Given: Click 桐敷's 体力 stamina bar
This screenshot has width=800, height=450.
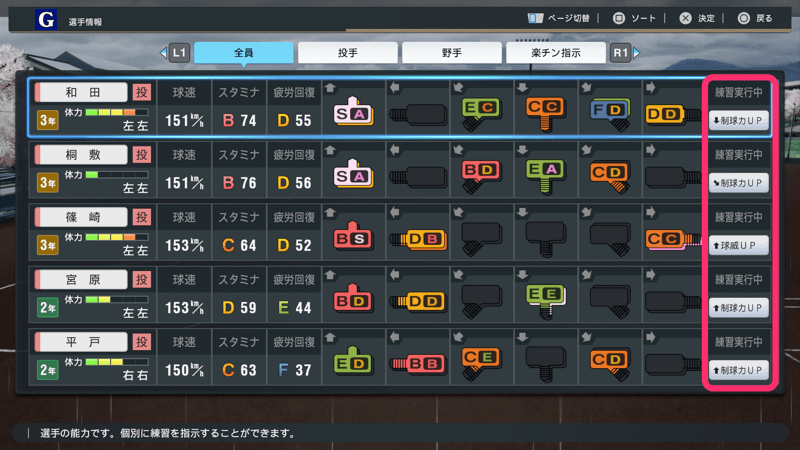Looking at the screenshot, I should pos(117,174).
